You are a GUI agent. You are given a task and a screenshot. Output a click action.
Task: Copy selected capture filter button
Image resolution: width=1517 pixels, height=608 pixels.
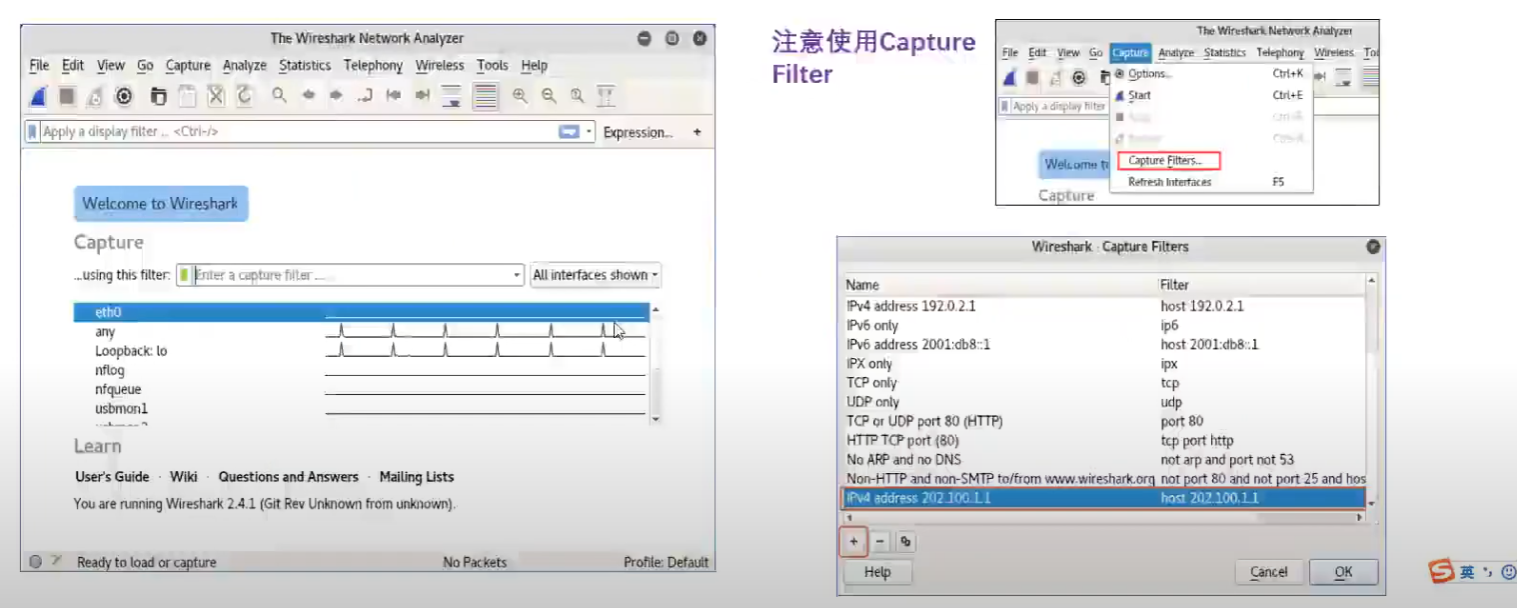(905, 542)
